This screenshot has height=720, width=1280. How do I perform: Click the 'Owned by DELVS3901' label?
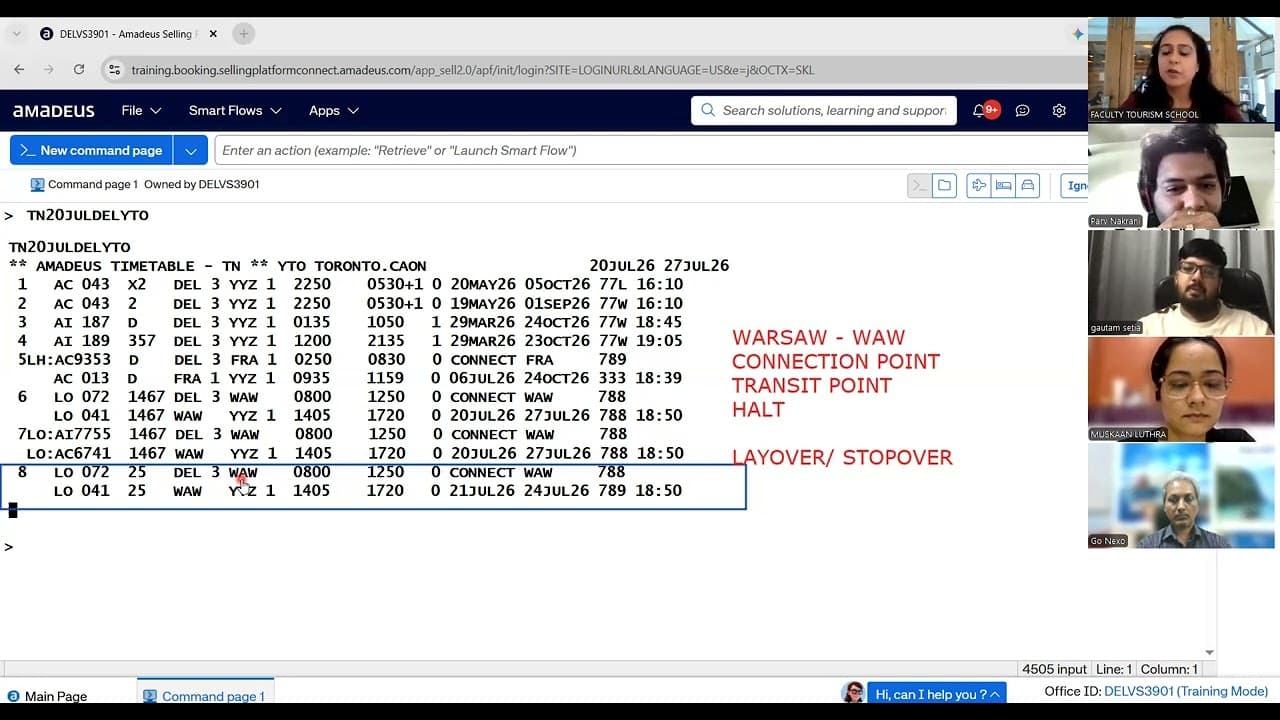pos(202,185)
